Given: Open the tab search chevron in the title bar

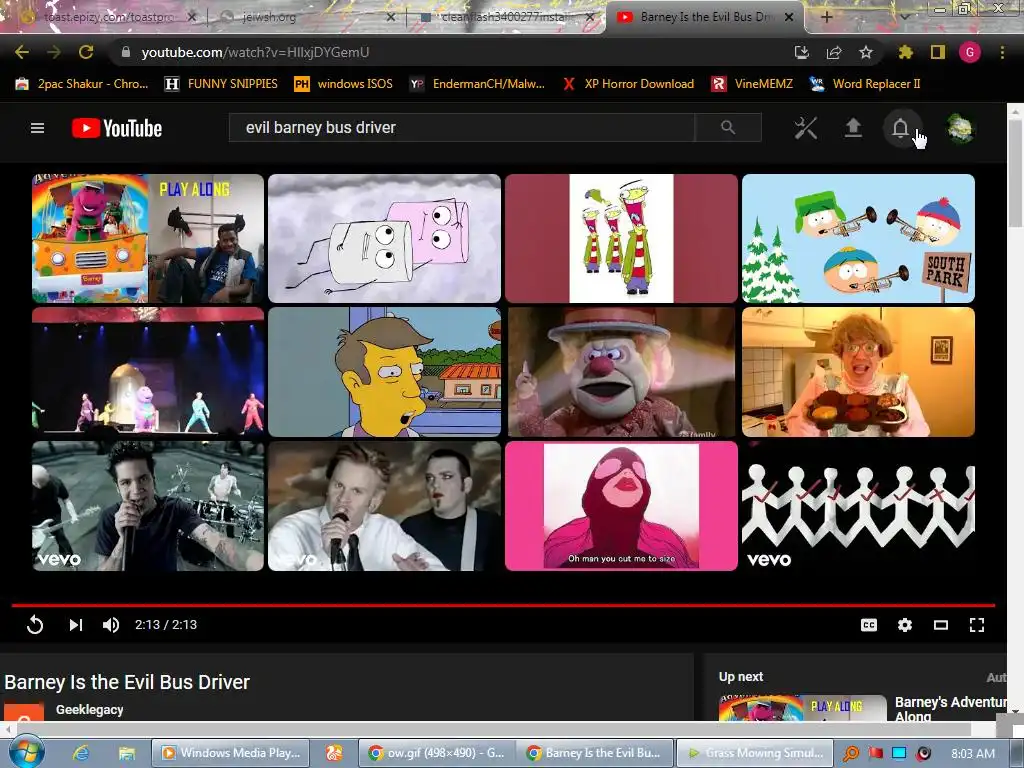Looking at the screenshot, I should [905, 17].
